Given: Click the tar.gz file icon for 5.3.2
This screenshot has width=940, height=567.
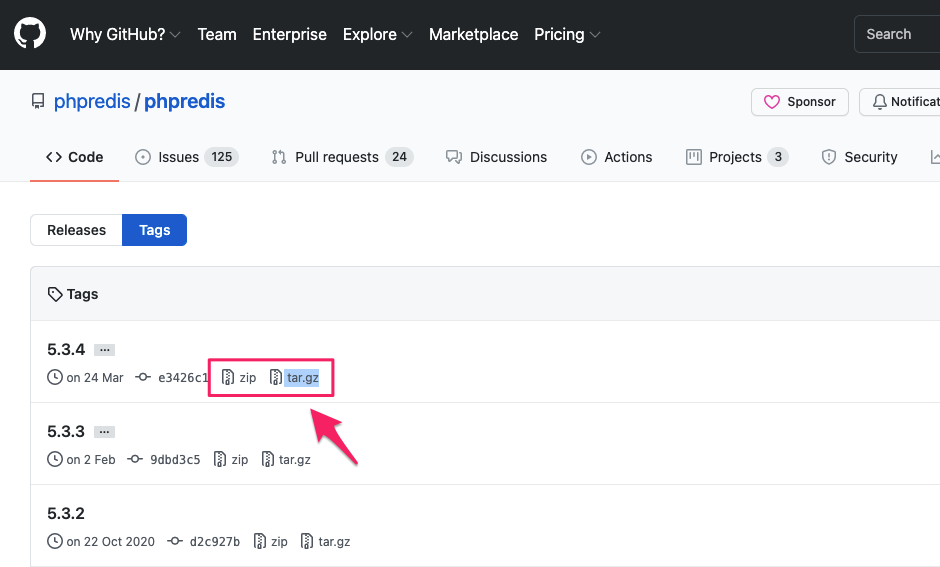Looking at the screenshot, I should click(307, 541).
